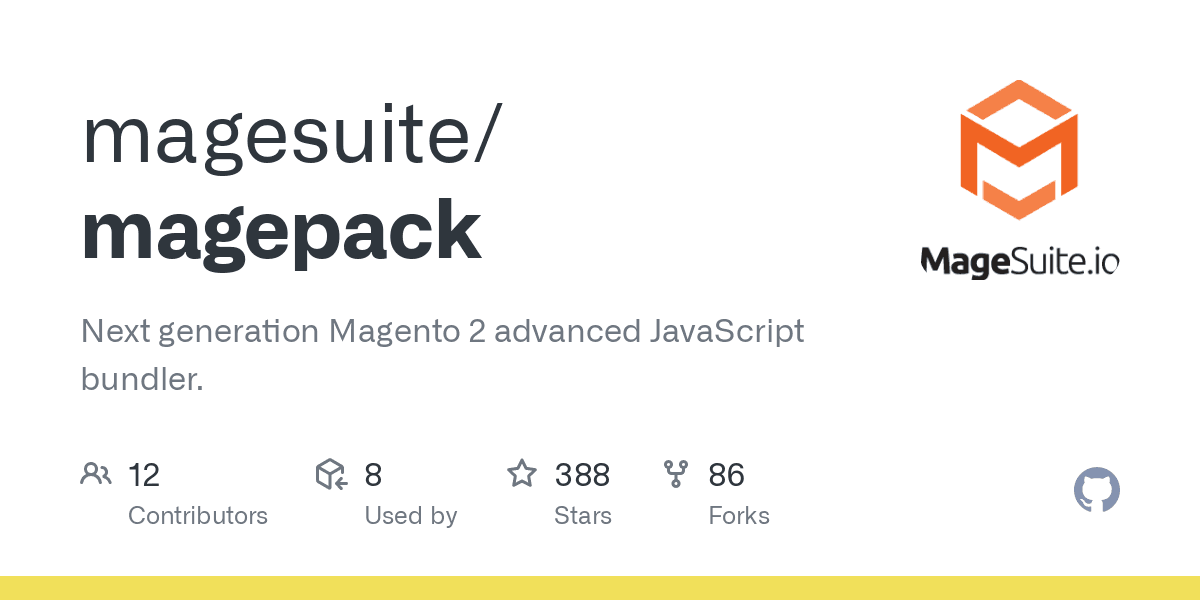Click the MageSuite.io wordmark
This screenshot has width=1200, height=600.
[x=1018, y=262]
